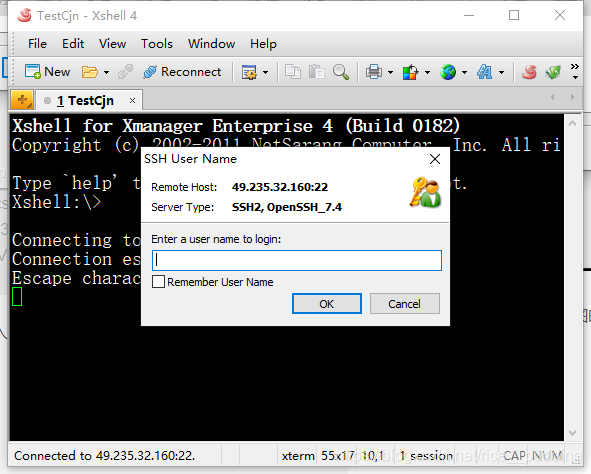Click the Reconnect toolbar button
Image resolution: width=591 pixels, height=474 pixels.
pos(182,72)
